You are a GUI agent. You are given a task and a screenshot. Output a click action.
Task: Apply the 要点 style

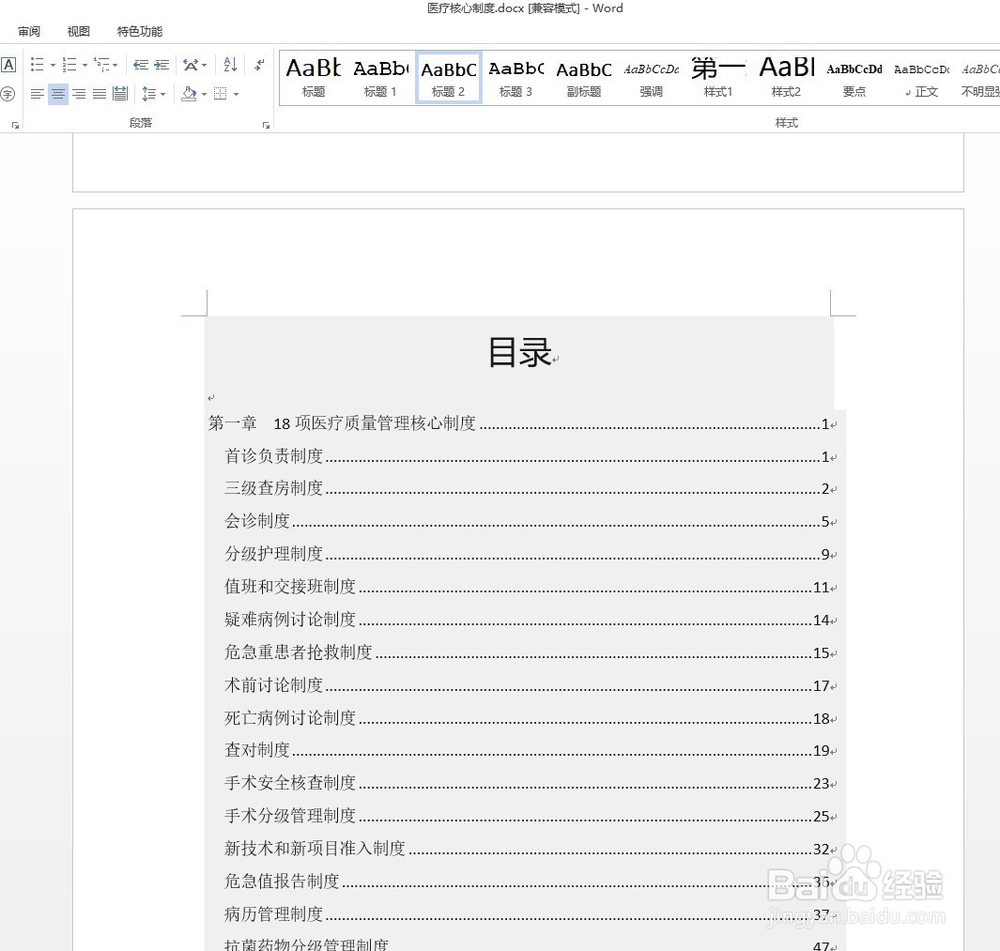[x=854, y=77]
